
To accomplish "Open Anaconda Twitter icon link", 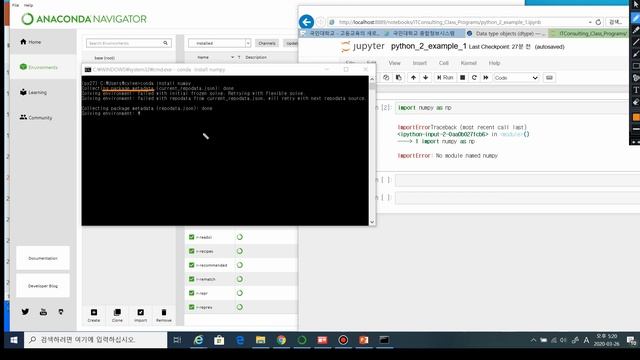I will (x=25, y=312).
